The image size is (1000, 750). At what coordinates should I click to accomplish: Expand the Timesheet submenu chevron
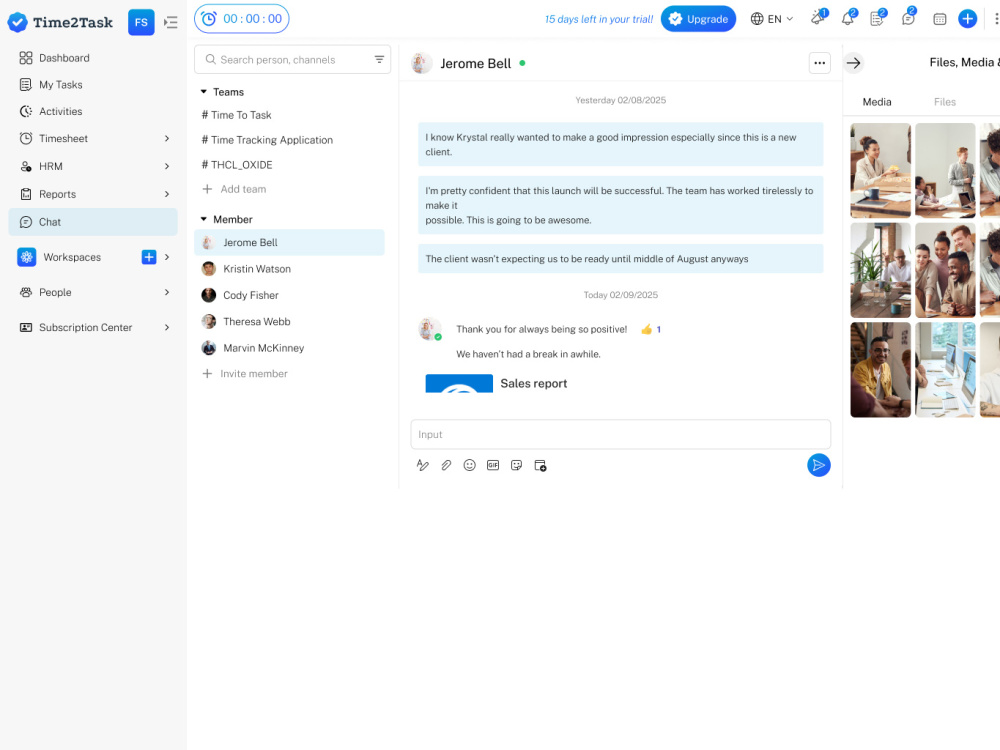(x=167, y=138)
